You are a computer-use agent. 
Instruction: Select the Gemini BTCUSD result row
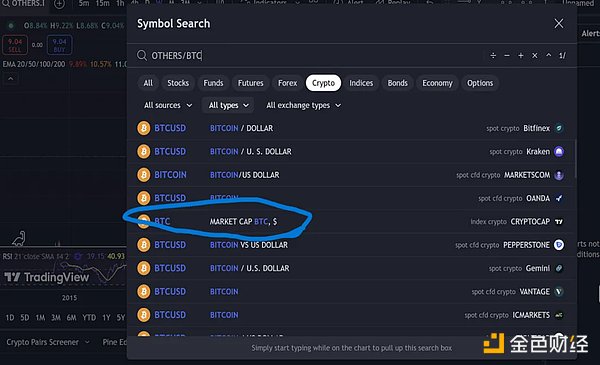point(351,268)
